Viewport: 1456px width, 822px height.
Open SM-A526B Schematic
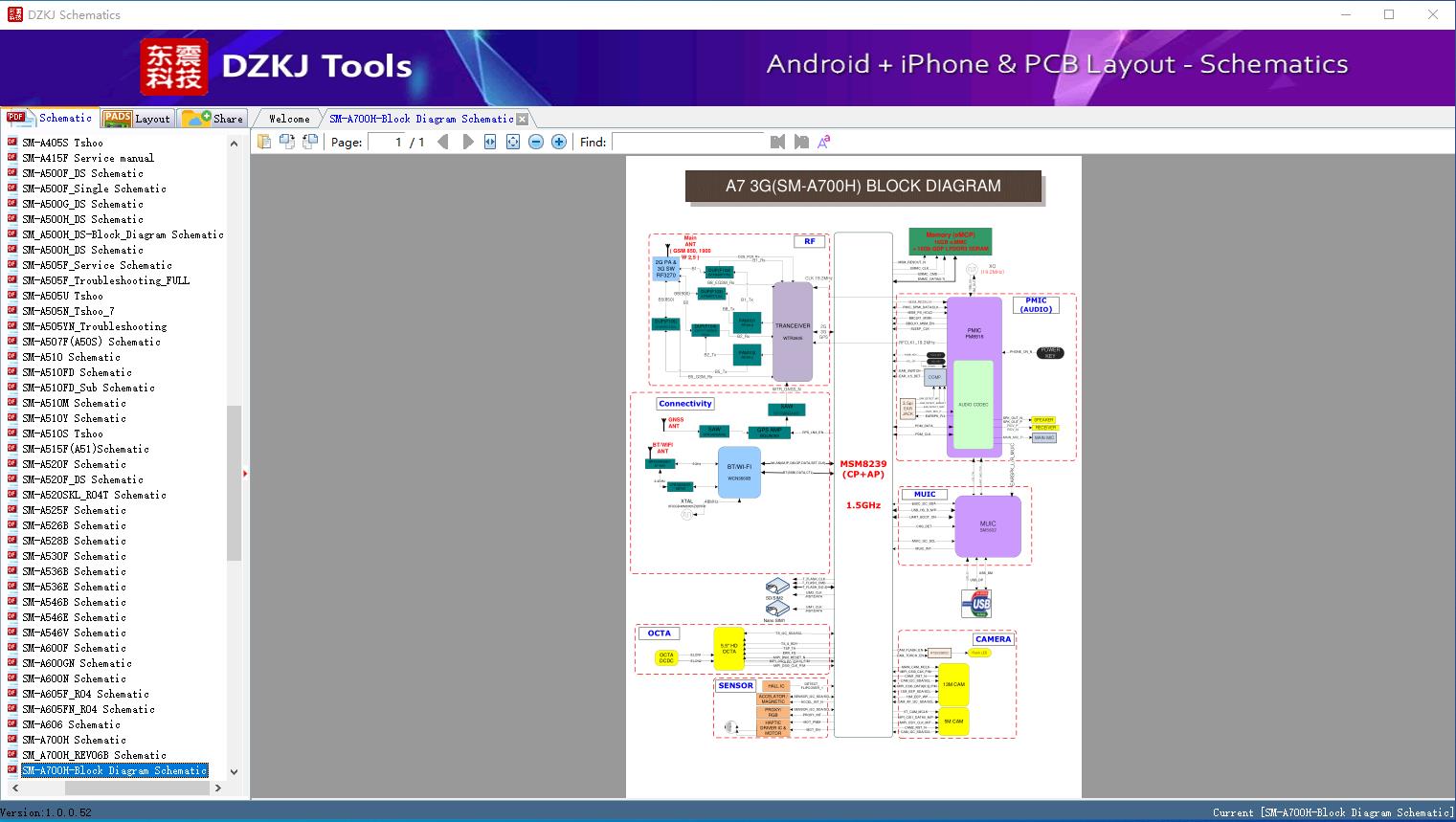coord(74,525)
